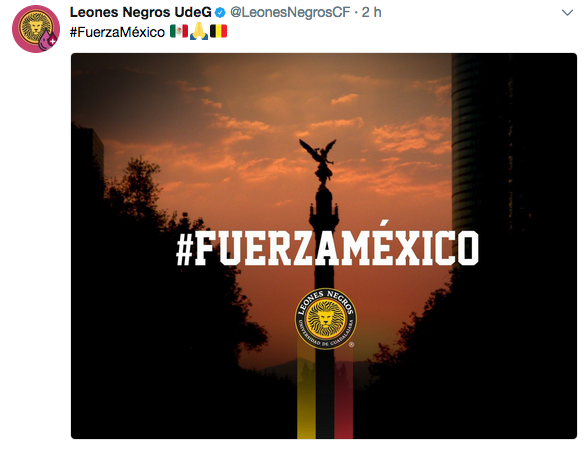Open the #FUERZAMÉXICO tweet image
This screenshot has width=586, height=449.
click(x=324, y=246)
